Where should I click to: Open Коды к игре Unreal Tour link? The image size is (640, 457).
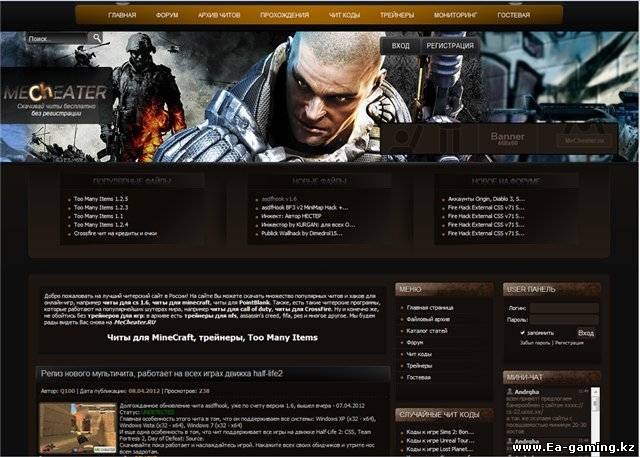(x=440, y=441)
